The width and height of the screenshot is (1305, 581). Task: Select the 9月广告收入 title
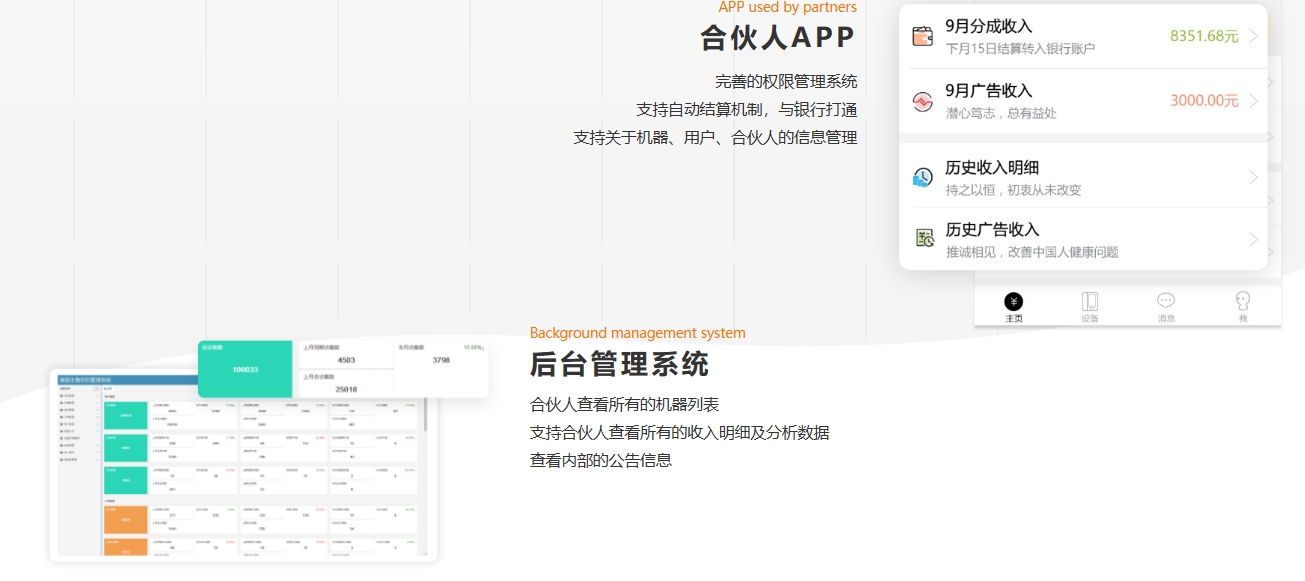click(988, 91)
